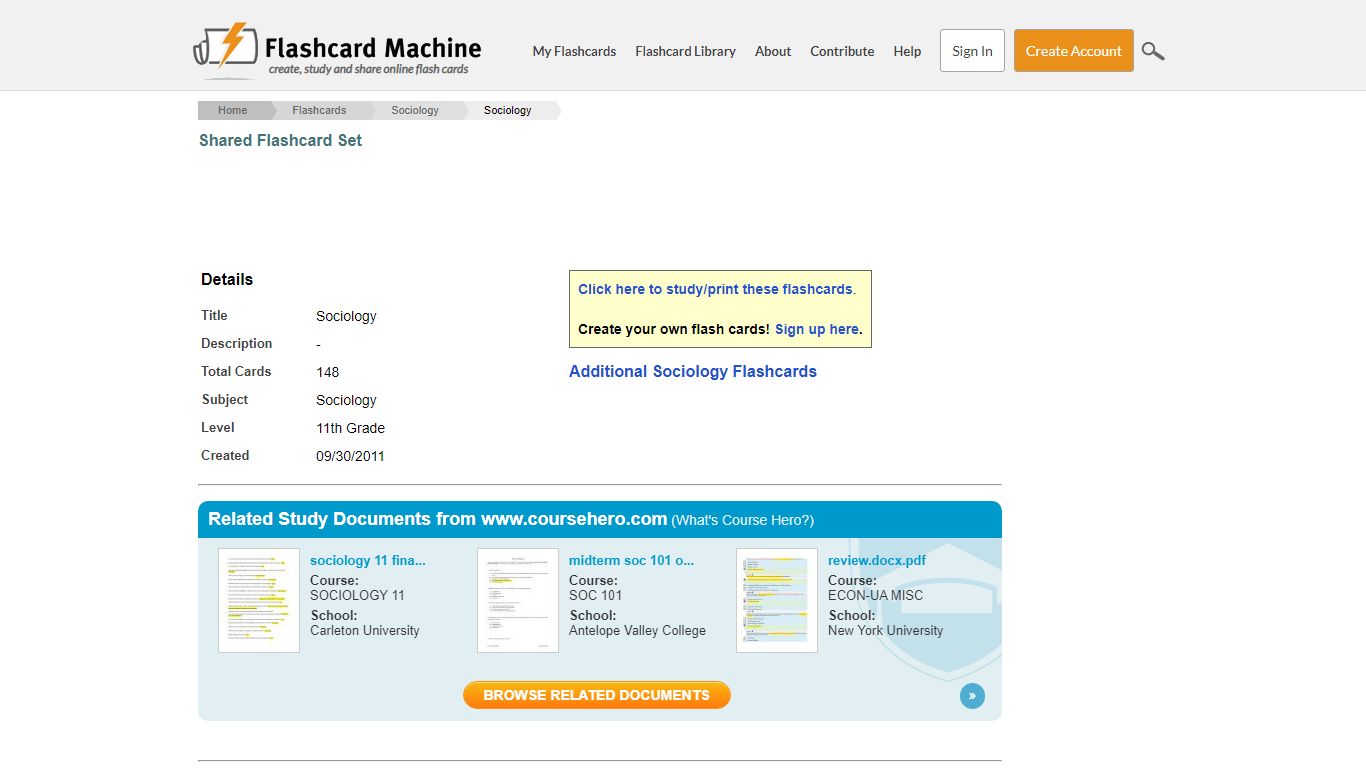
Task: Open the Help menu item
Action: click(x=907, y=51)
